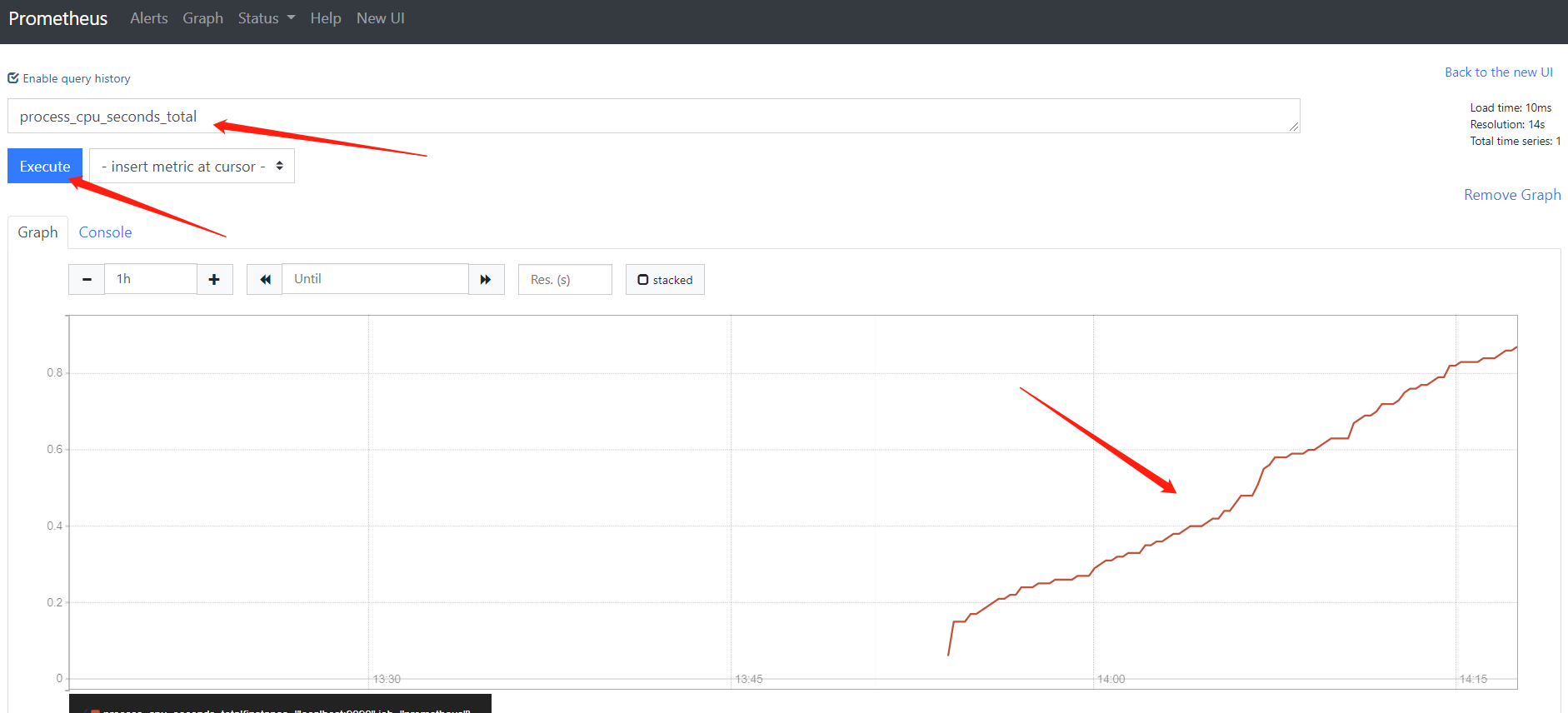Click the Res. (s) resolution input

(565, 280)
